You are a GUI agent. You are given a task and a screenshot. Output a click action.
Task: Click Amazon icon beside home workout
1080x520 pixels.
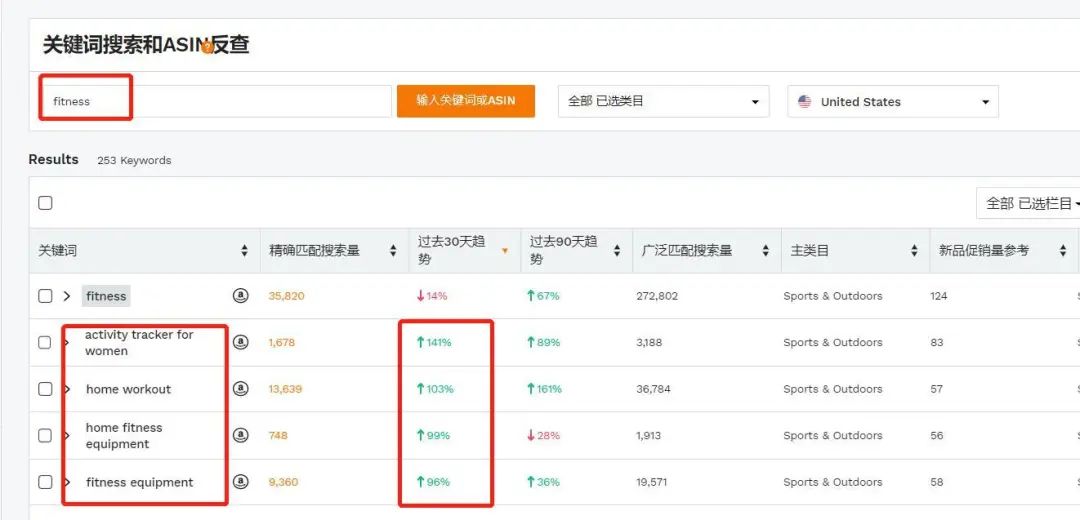coord(240,389)
